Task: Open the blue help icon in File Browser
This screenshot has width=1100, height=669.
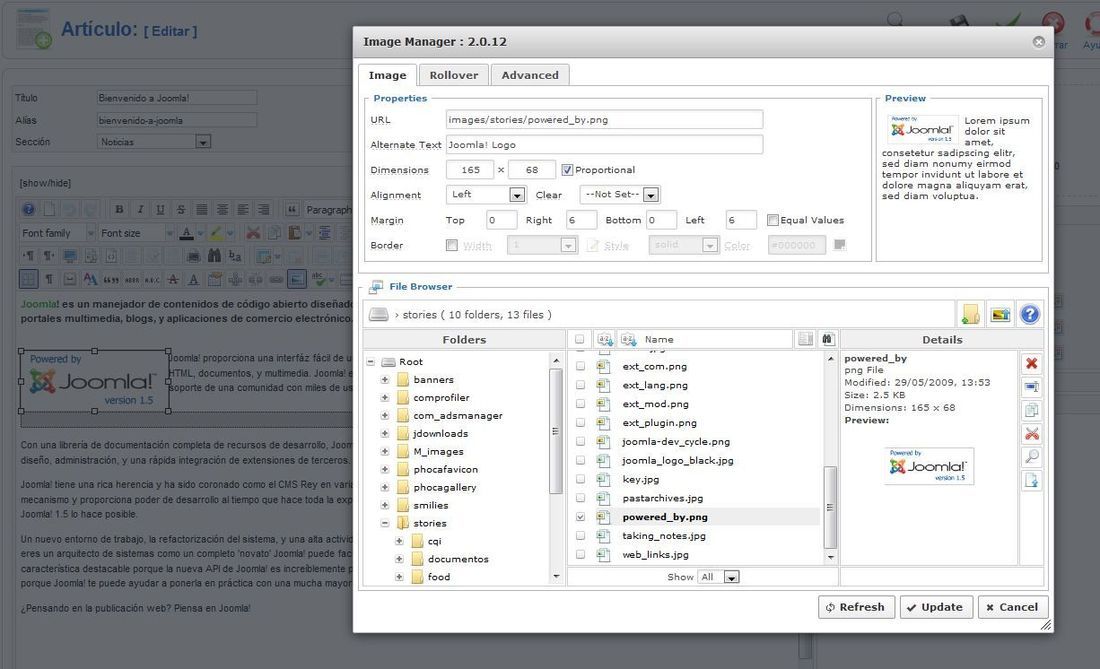Action: [1029, 314]
